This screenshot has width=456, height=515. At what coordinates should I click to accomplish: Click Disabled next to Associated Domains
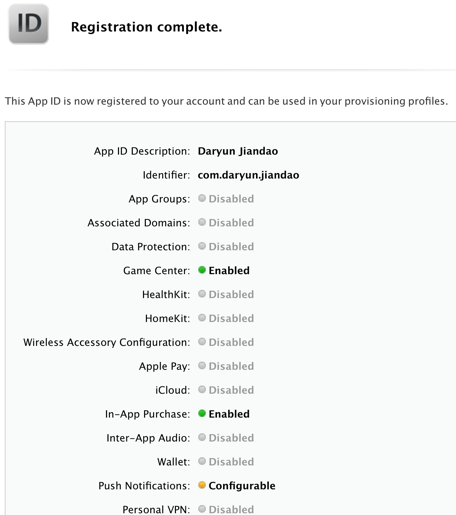(x=231, y=222)
